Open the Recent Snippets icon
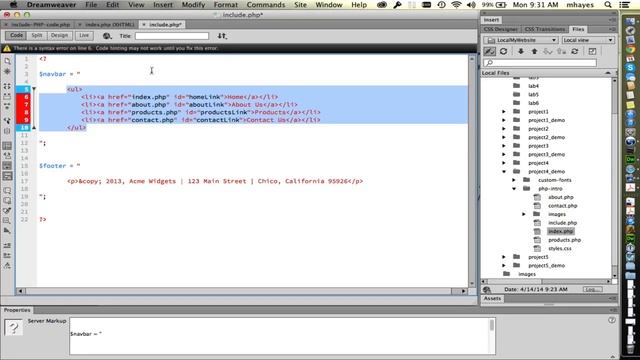The width and height of the screenshot is (640, 360). pos(7,221)
